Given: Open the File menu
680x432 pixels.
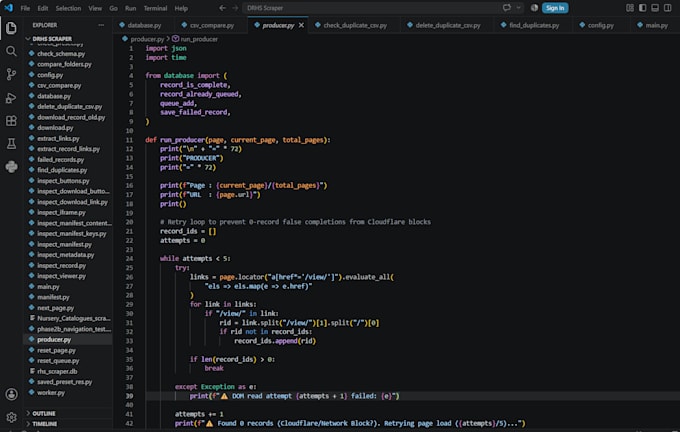Looking at the screenshot, I should pos(25,8).
